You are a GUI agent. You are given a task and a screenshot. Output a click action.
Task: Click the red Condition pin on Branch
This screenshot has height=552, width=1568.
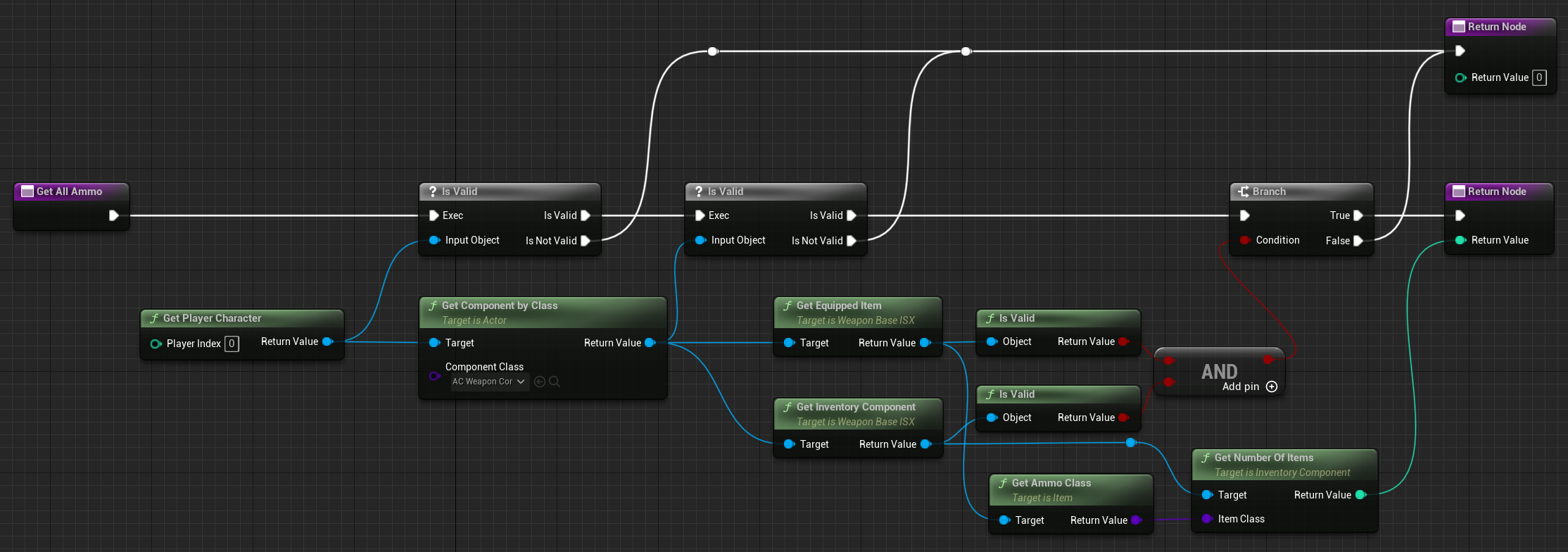(1245, 240)
